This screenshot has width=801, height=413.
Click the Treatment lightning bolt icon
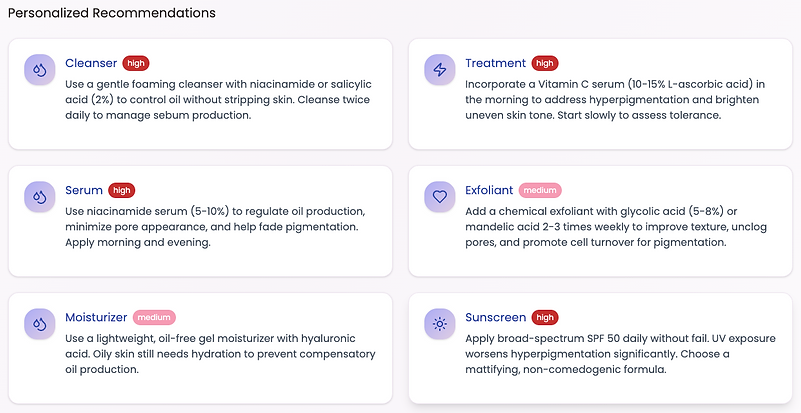(x=439, y=70)
